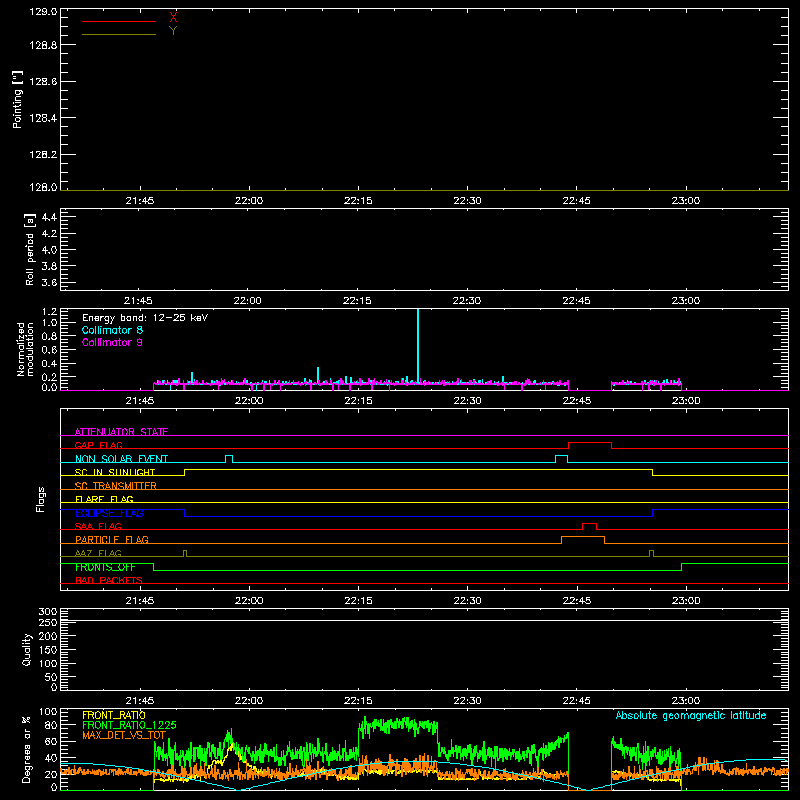800x800 pixels.
Task: Click 22:45 under the Flags panel
Action: point(577,601)
